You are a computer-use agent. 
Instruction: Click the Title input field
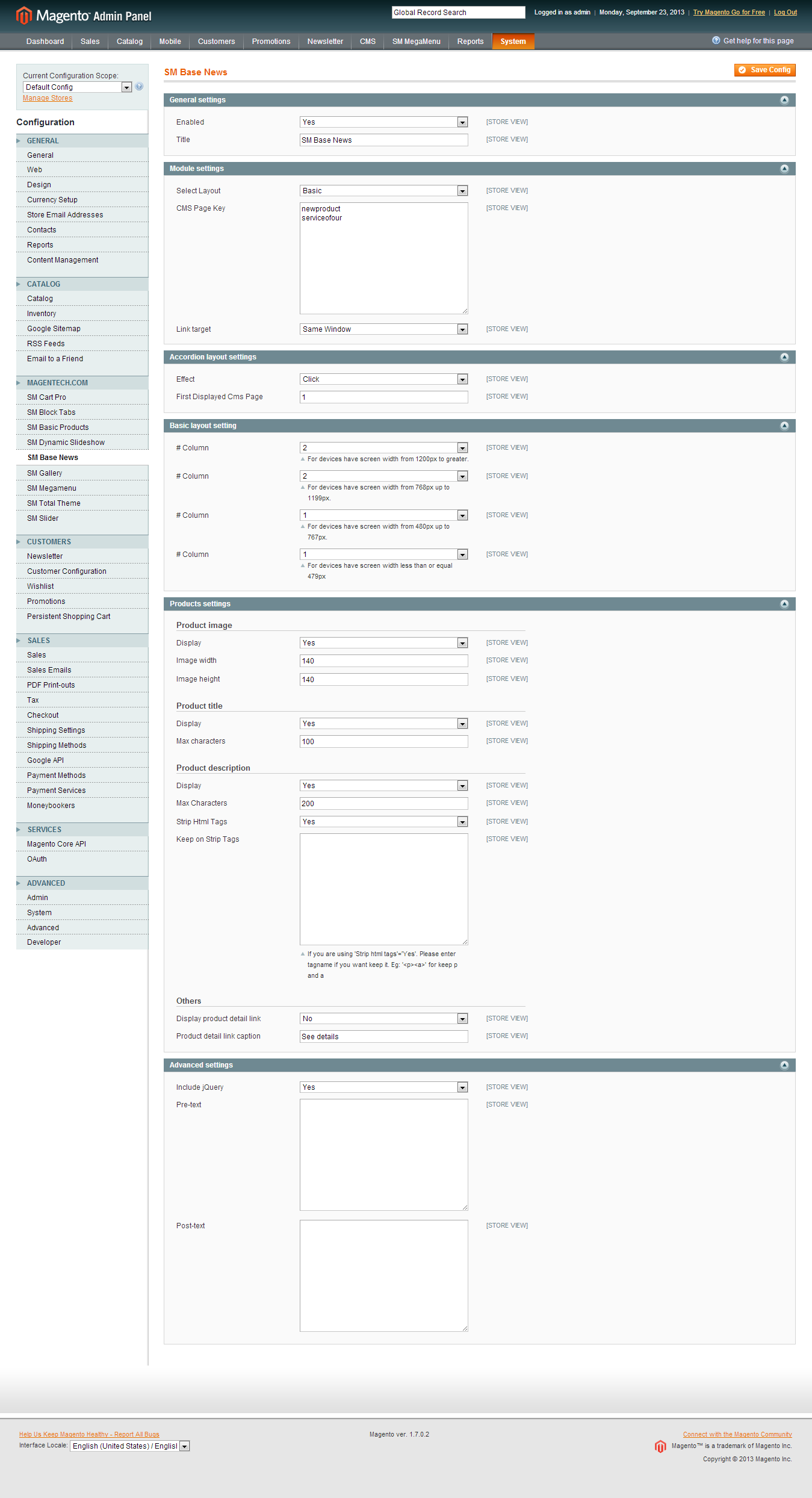coord(383,140)
